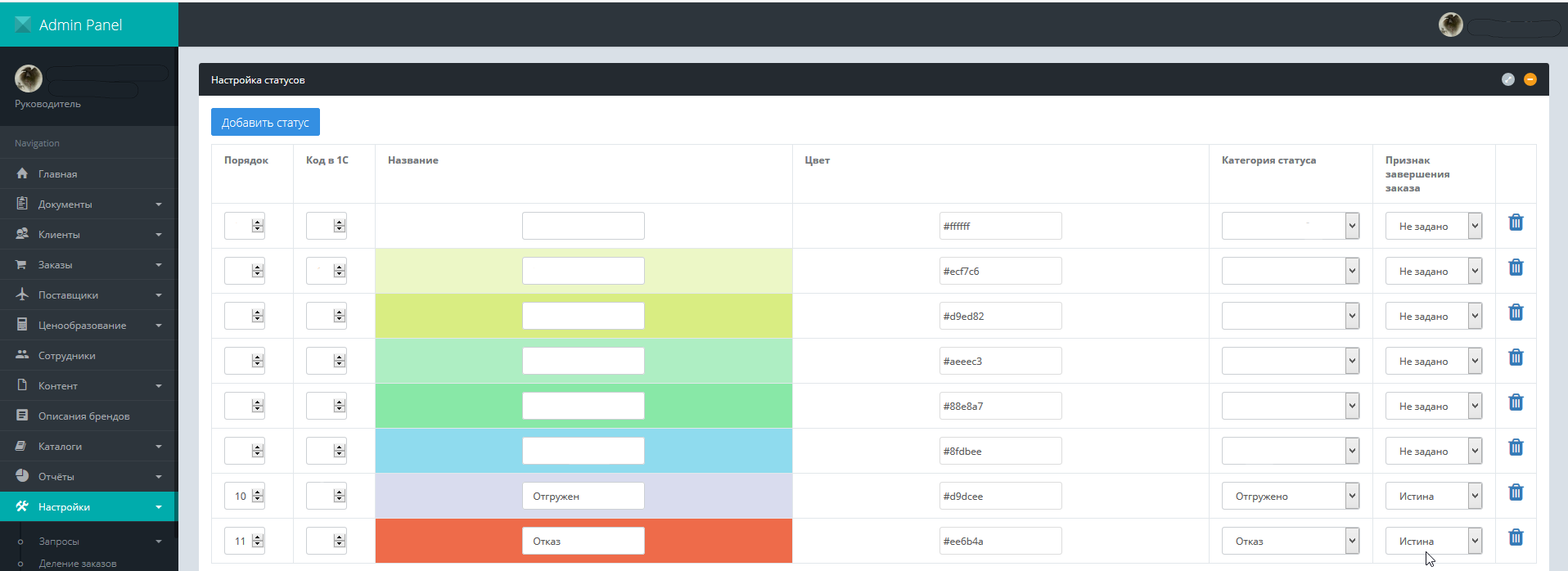Open the Деление заказов sub-item link
Viewport: 1568px width, 571px height.
(x=77, y=563)
